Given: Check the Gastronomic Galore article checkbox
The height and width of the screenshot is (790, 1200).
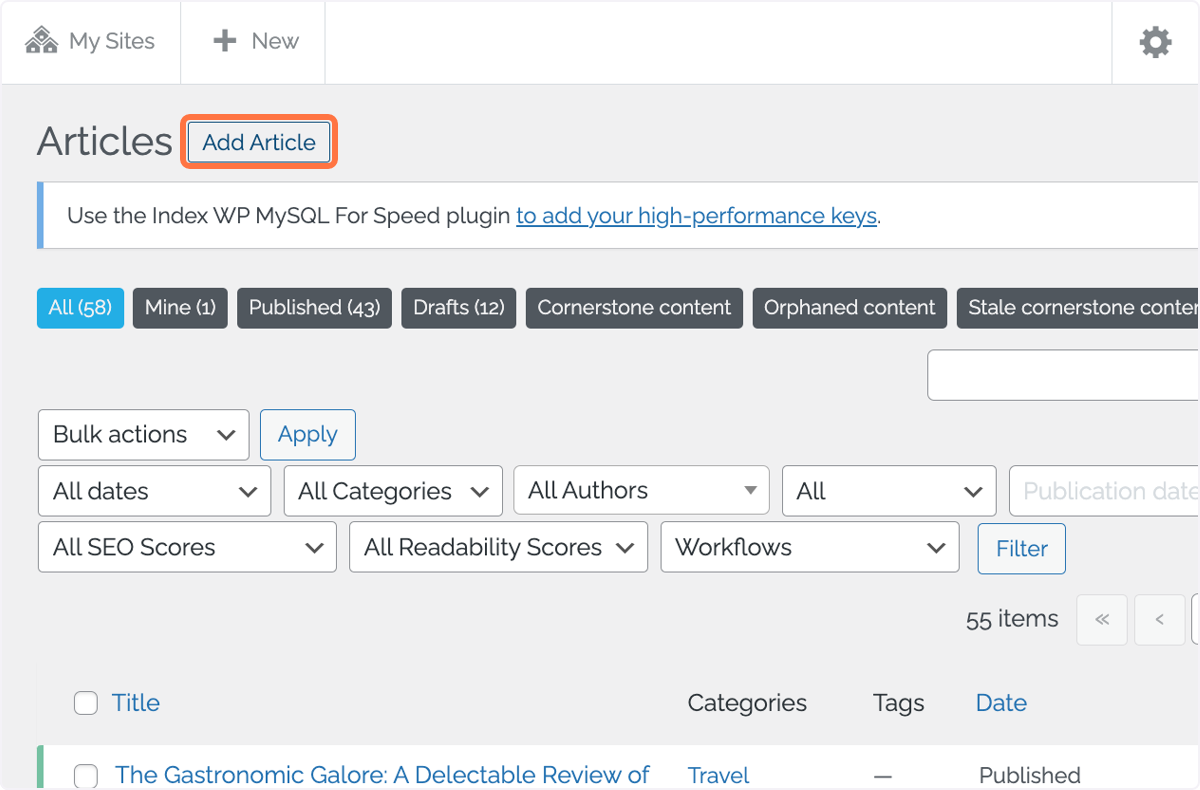Looking at the screenshot, I should tap(86, 775).
